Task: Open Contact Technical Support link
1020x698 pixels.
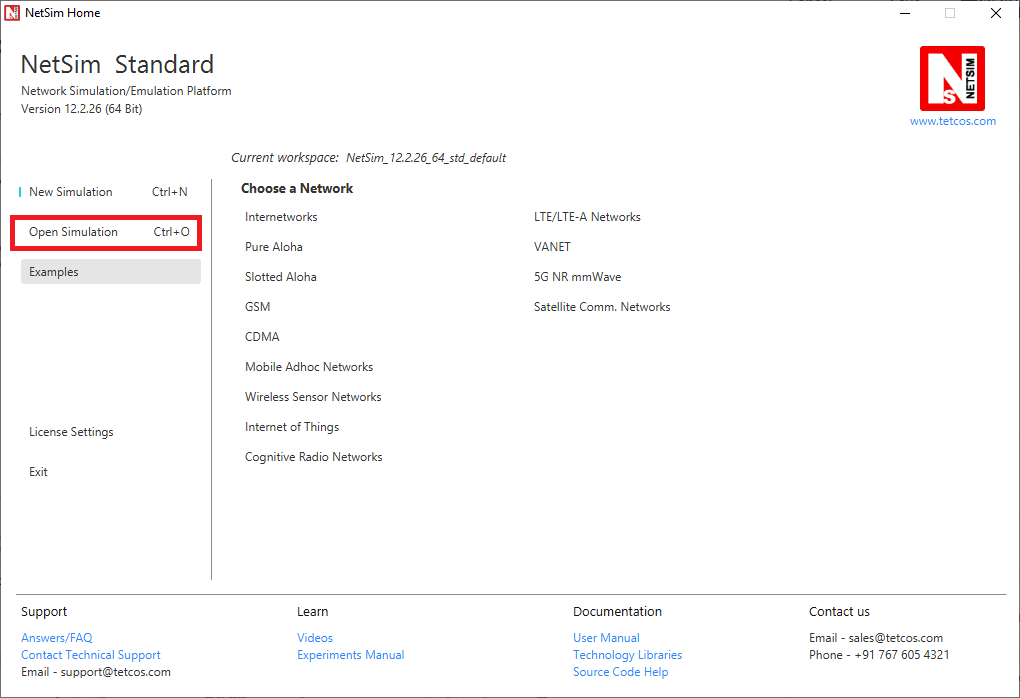Action: [x=90, y=654]
